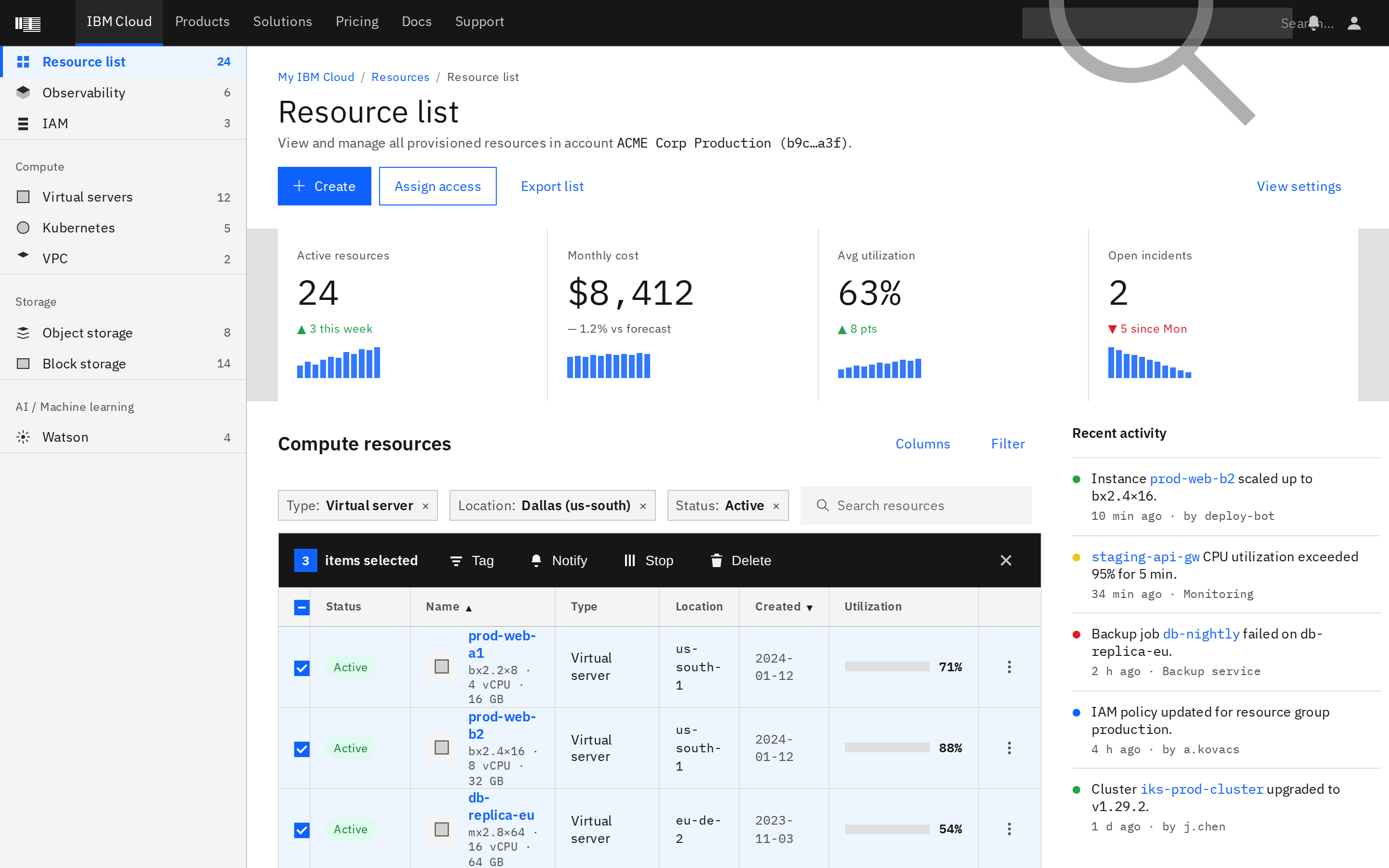1389x868 pixels.
Task: Open Support from the top nav
Action: pos(479,22)
